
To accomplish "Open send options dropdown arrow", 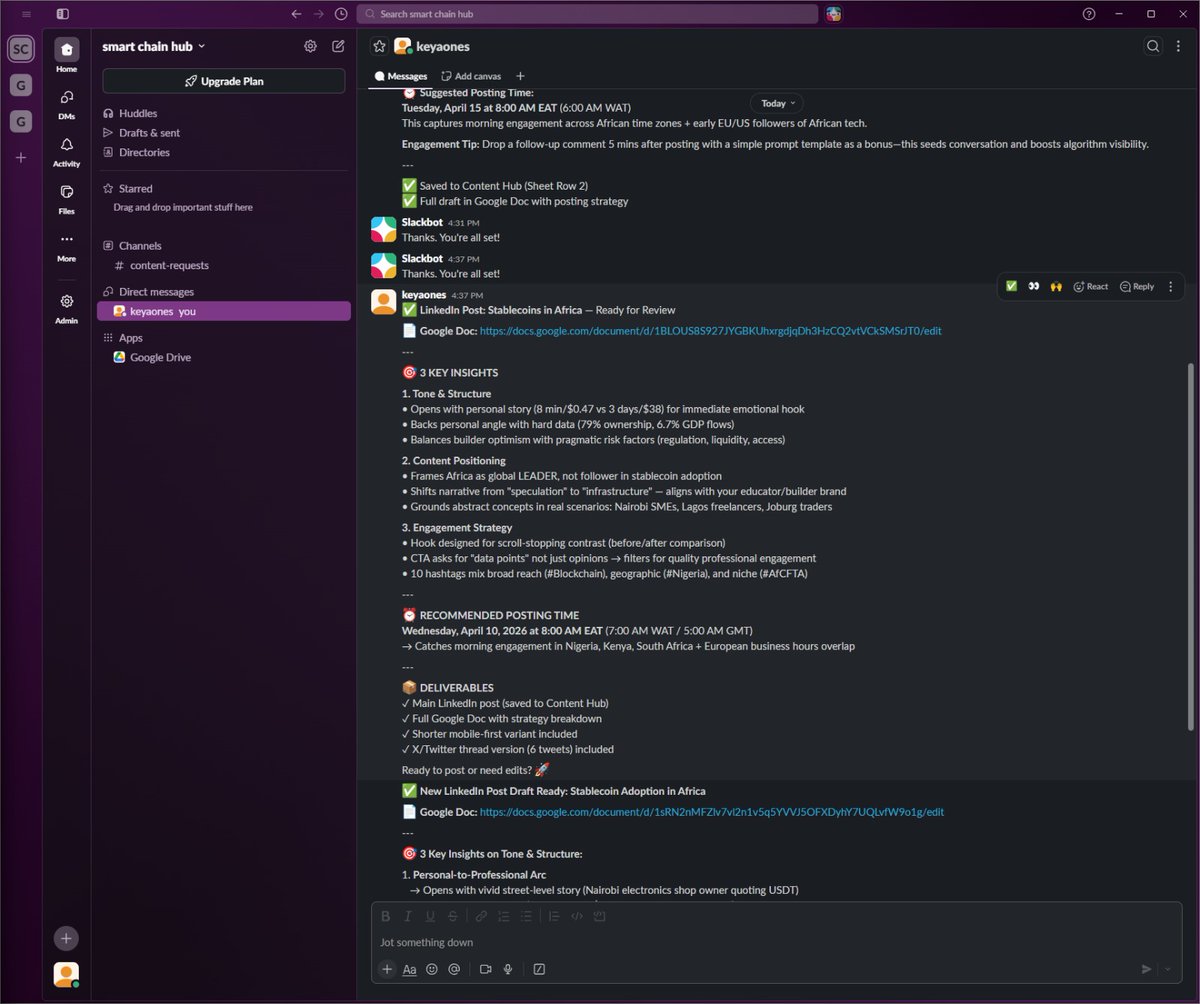I will [x=1167, y=969].
